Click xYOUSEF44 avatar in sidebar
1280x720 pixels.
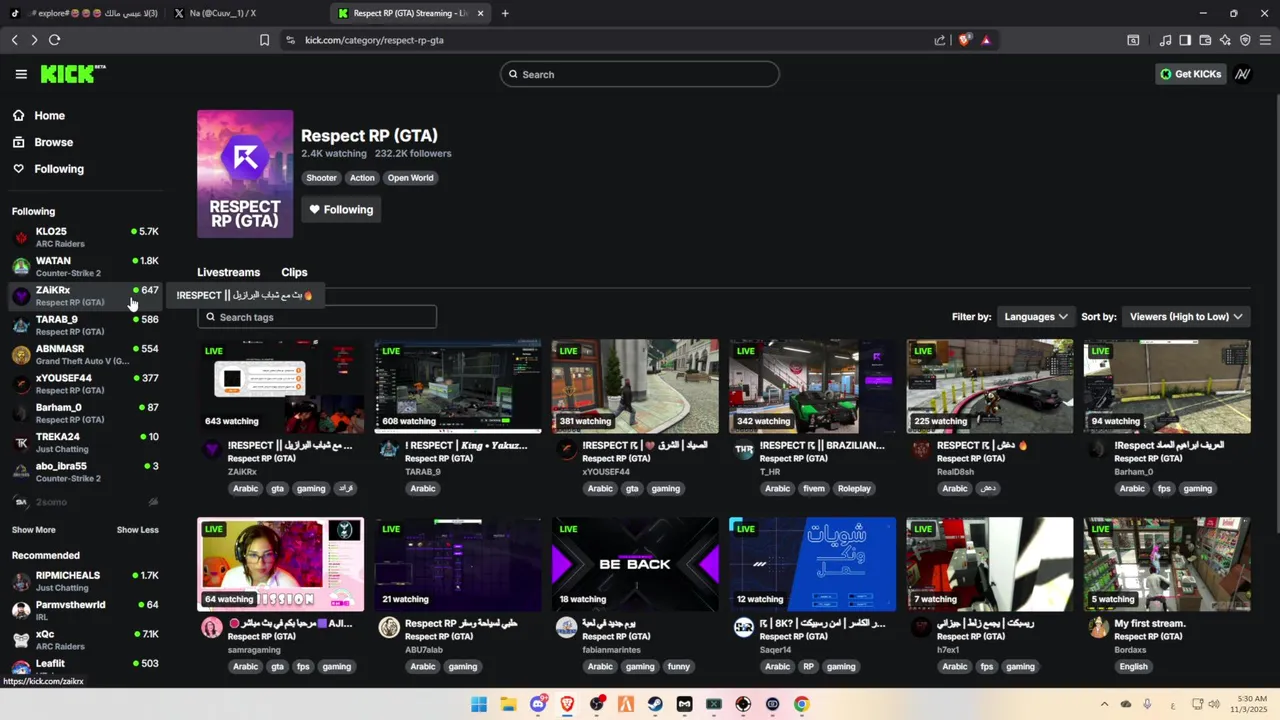tap(21, 384)
